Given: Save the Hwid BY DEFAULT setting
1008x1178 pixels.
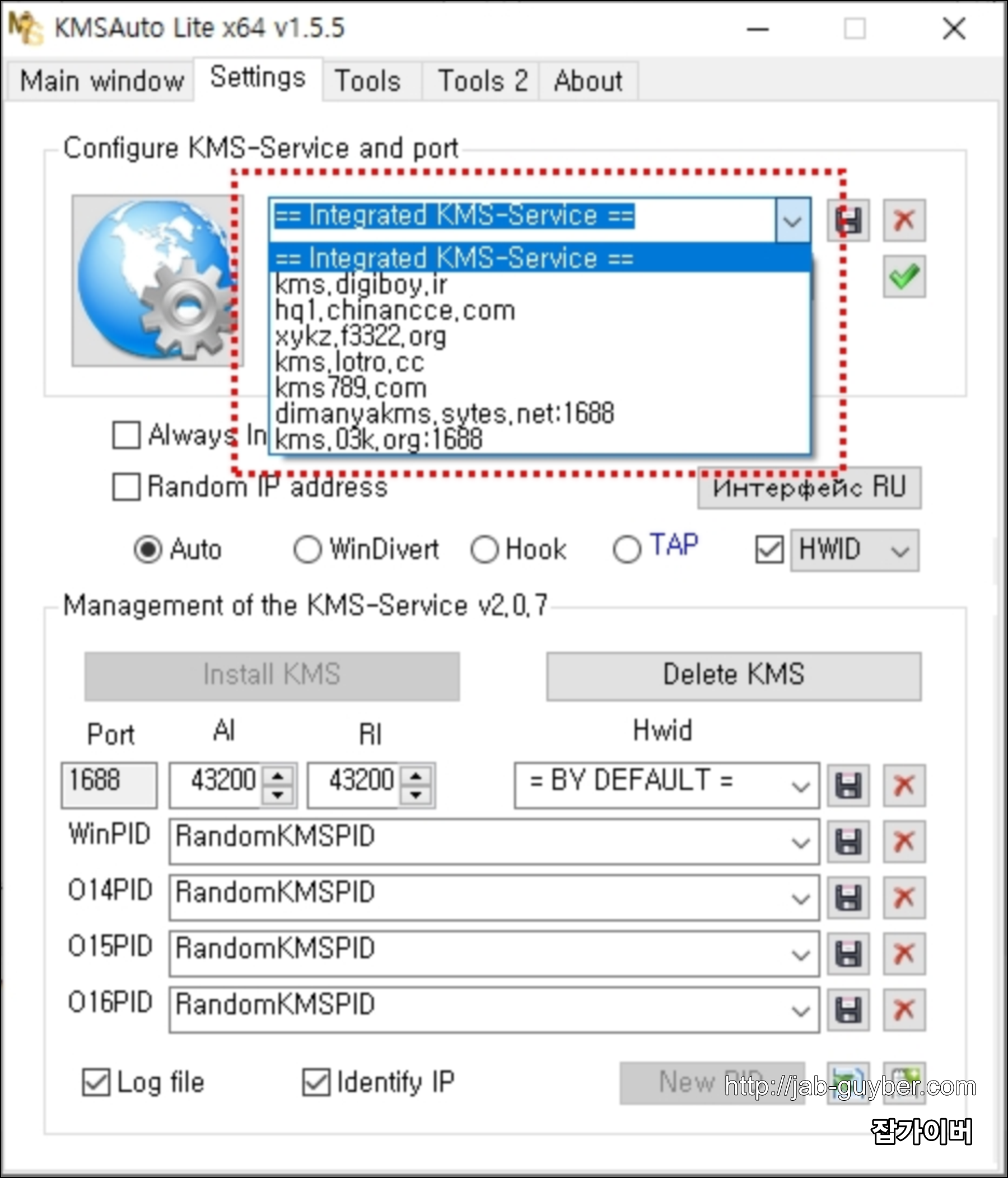Looking at the screenshot, I should (x=848, y=785).
